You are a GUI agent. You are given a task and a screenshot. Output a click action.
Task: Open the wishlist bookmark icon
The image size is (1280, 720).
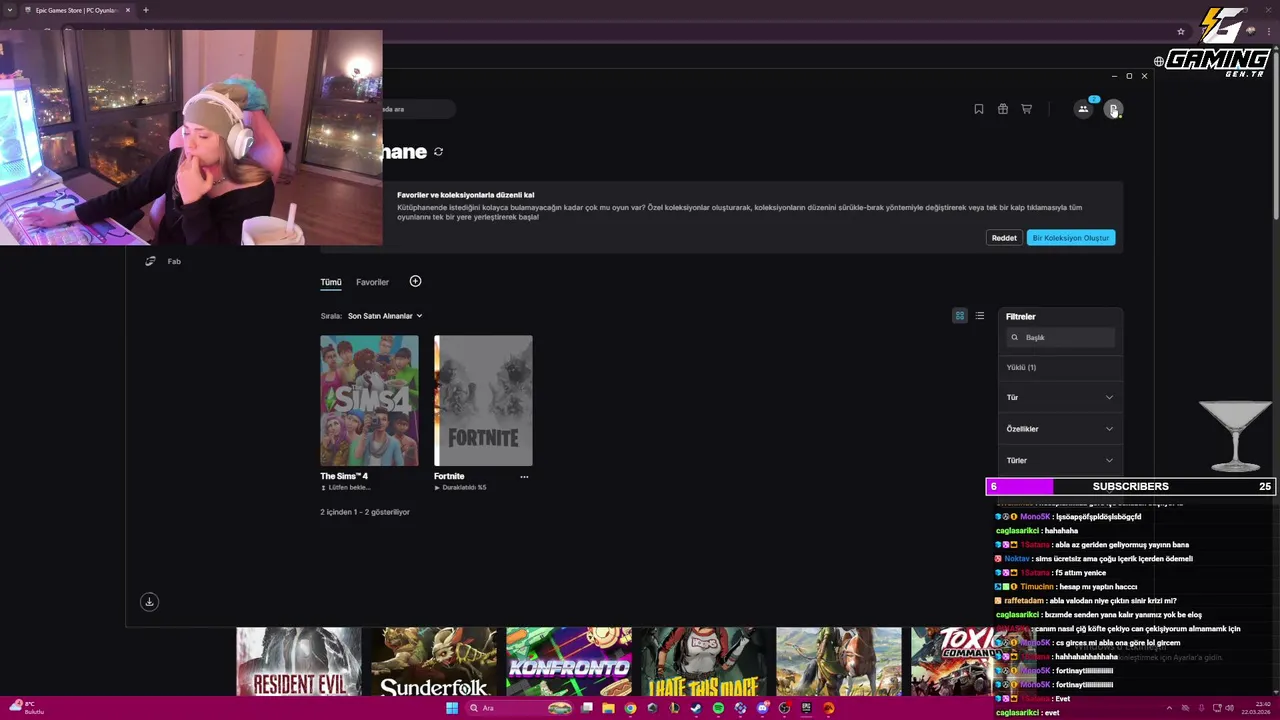979,109
